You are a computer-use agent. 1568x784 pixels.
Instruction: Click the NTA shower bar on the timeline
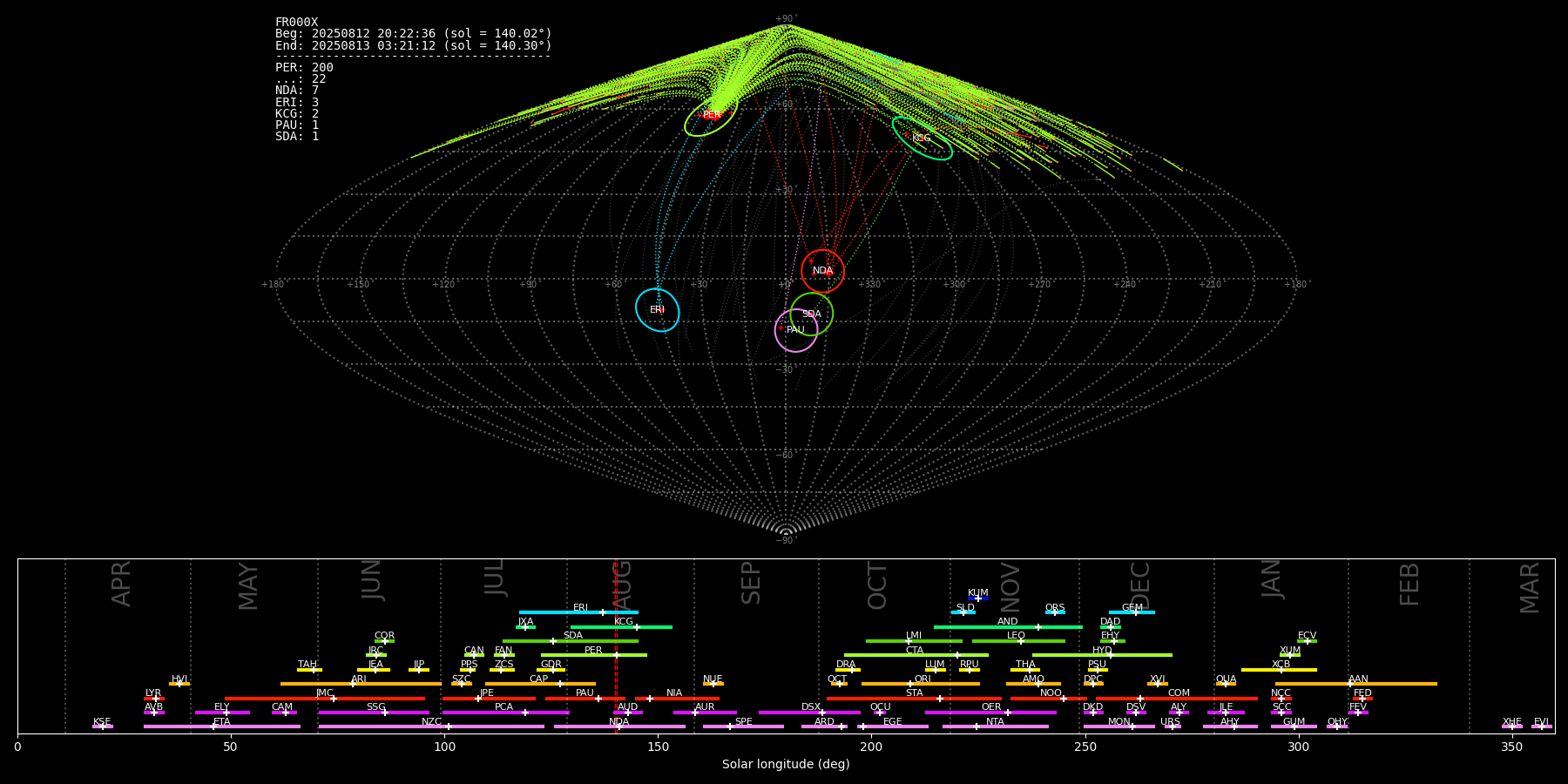pos(996,727)
